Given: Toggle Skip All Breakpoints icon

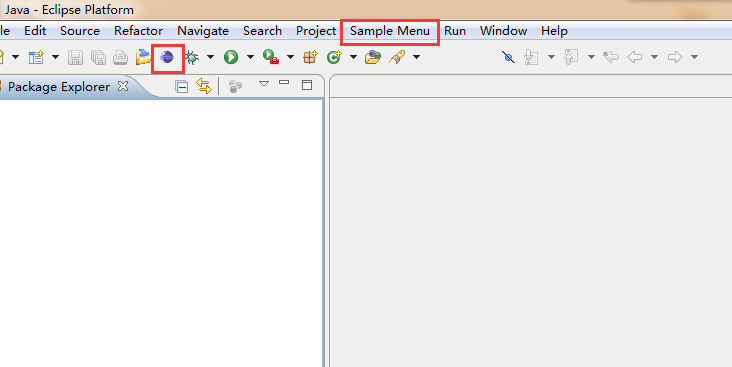Looking at the screenshot, I should tap(508, 57).
